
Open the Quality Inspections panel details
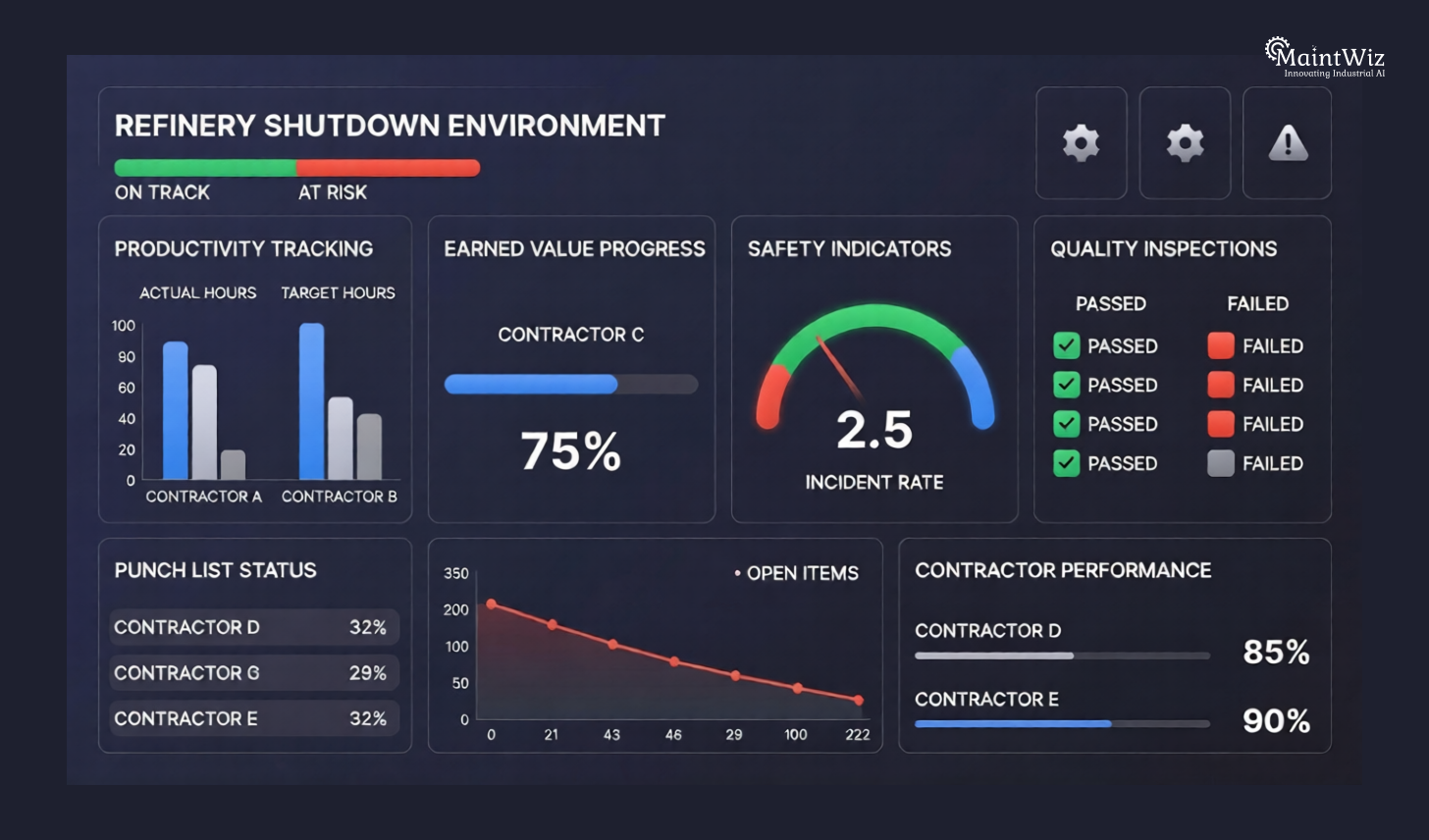(1164, 249)
